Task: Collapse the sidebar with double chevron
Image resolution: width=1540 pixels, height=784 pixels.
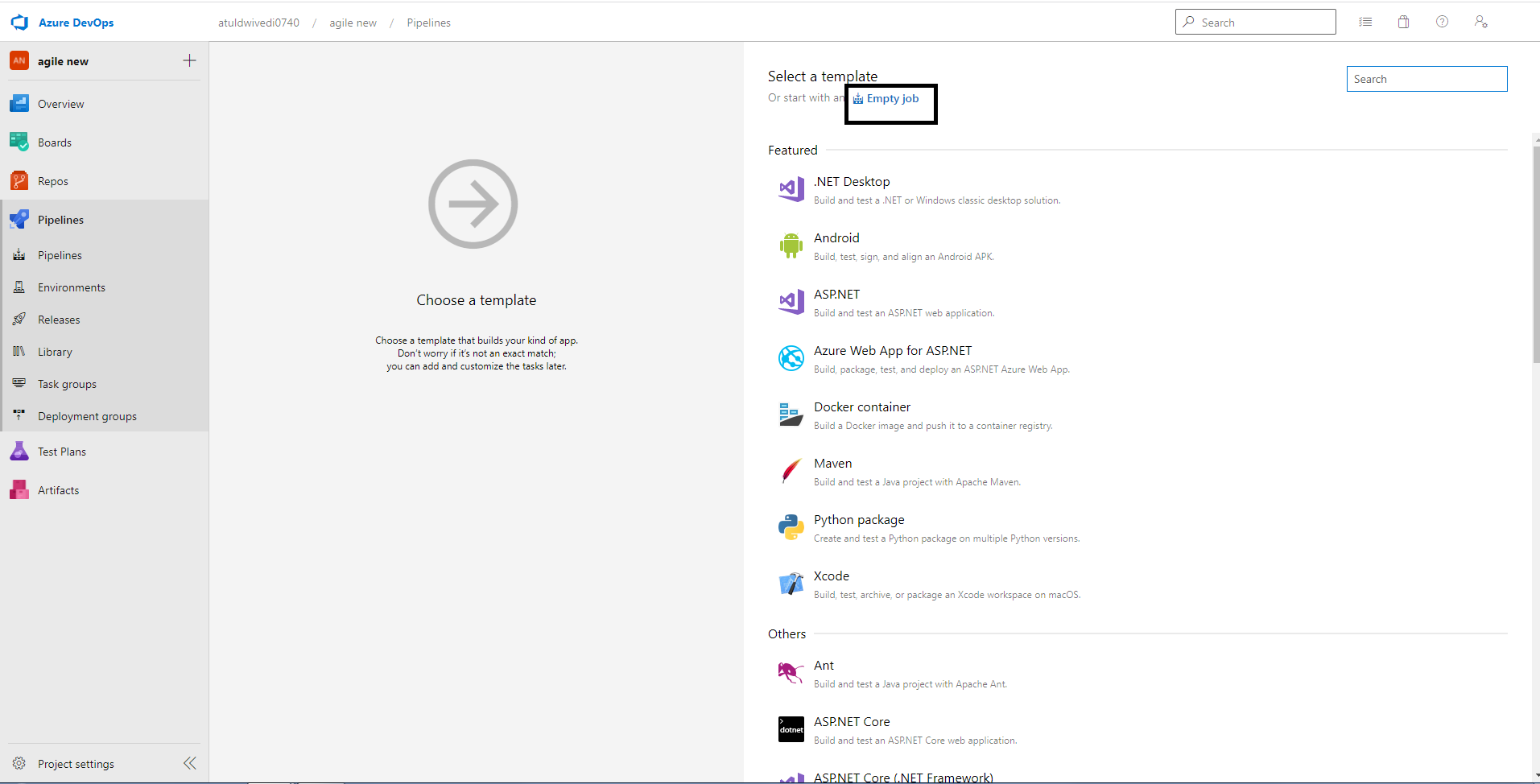Action: click(x=190, y=763)
